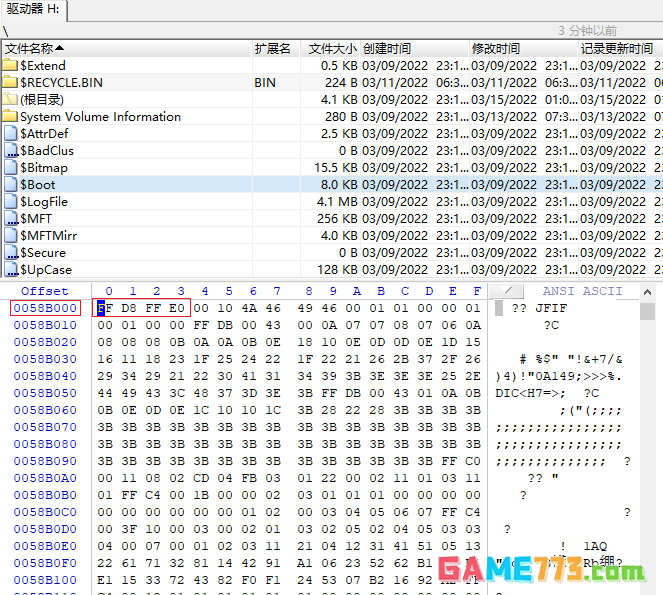Click the $AttrDef file icon

point(11,134)
